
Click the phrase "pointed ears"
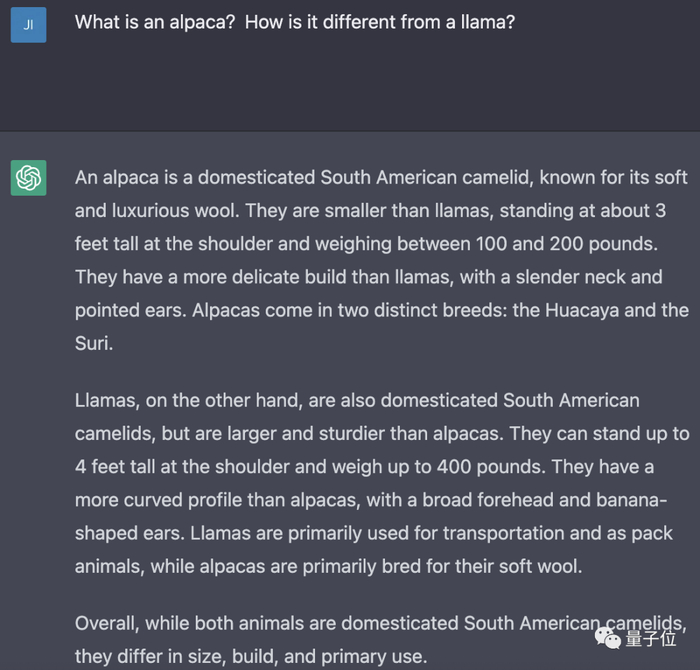[x=125, y=310]
